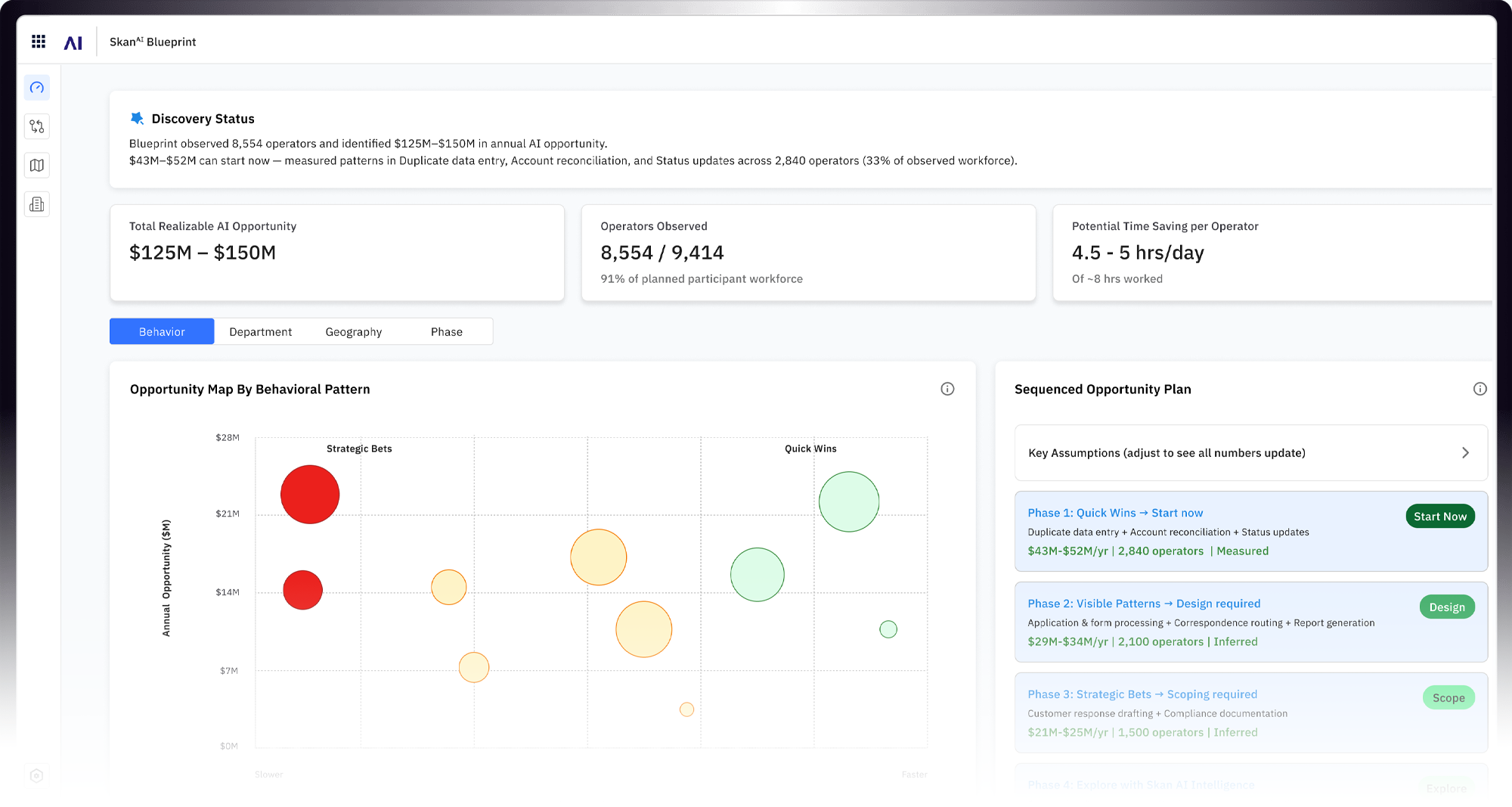Switch to the Department tab

(x=260, y=332)
